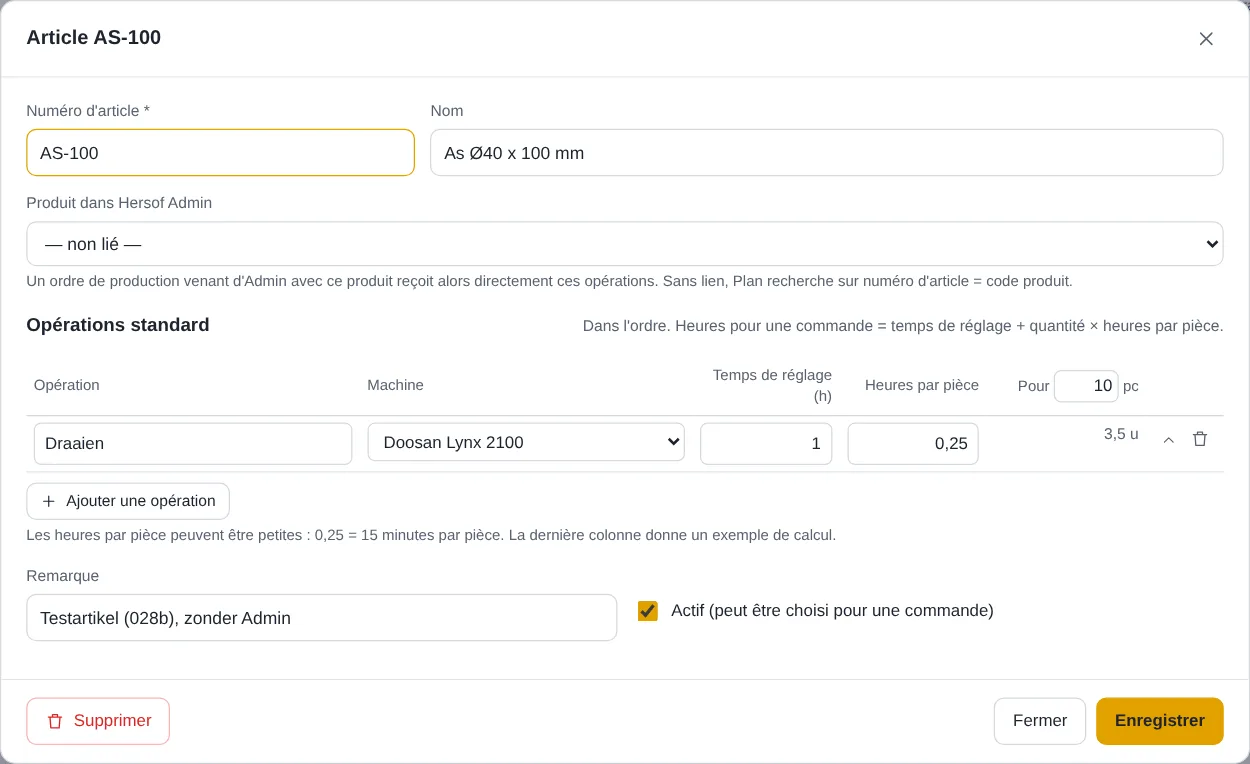Click the Actif label text
Viewport: 1250px width, 764px height.
coord(832,610)
